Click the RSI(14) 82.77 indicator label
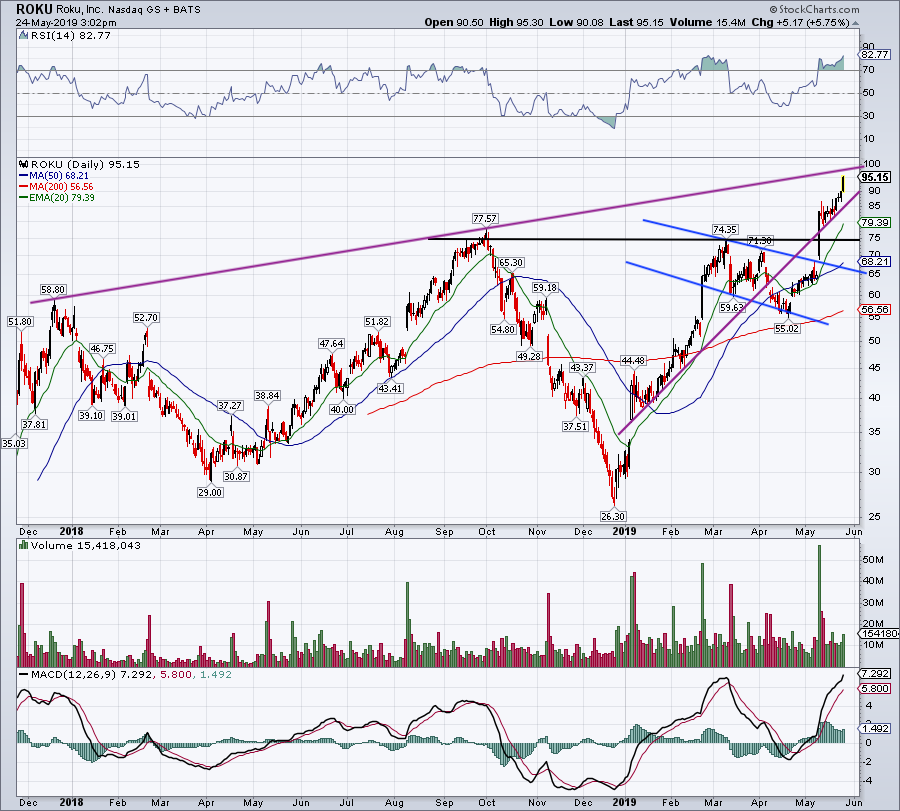Viewport: 900px width, 811px height. [x=70, y=35]
